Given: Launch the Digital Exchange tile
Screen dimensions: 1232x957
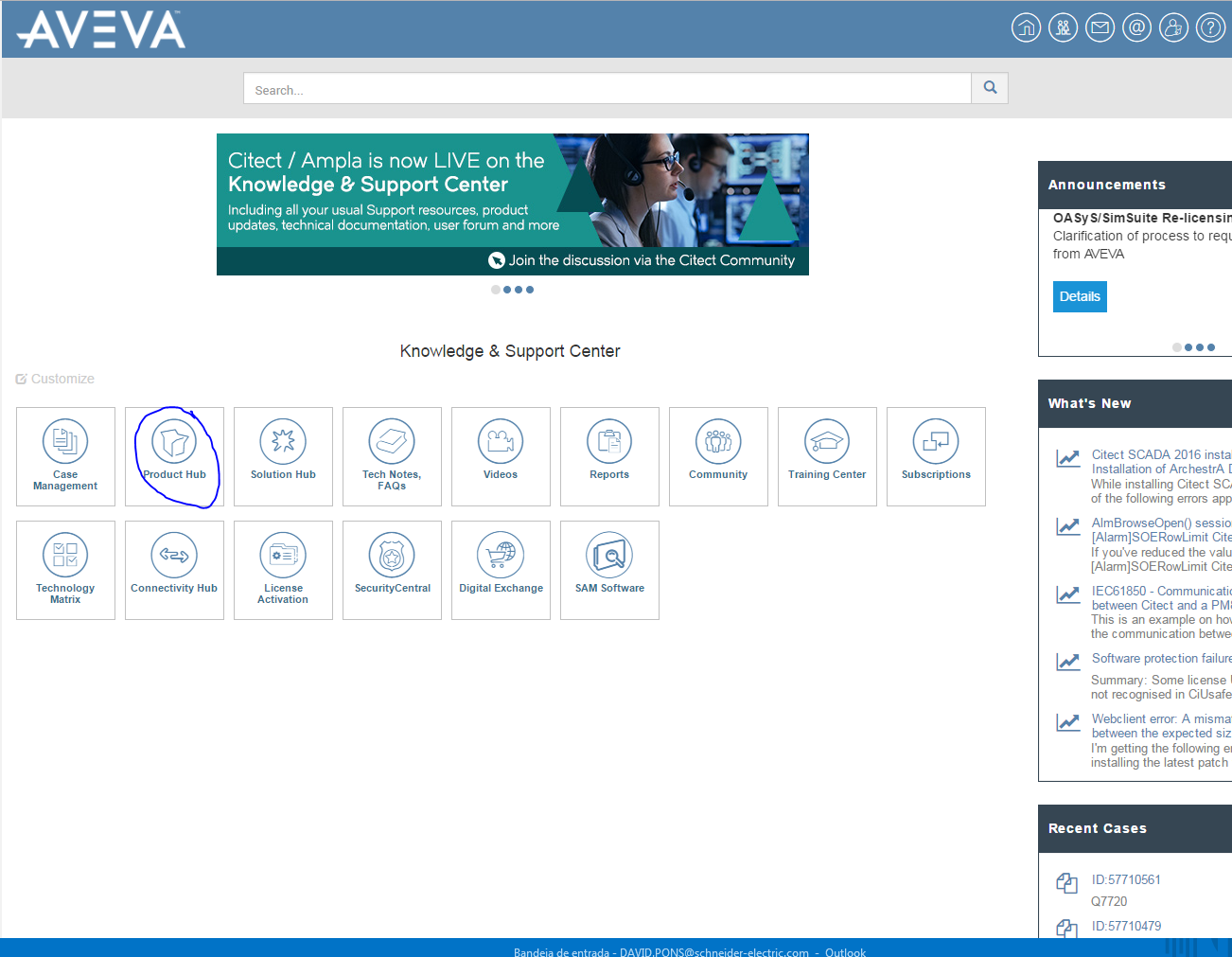Looking at the screenshot, I should (x=501, y=570).
